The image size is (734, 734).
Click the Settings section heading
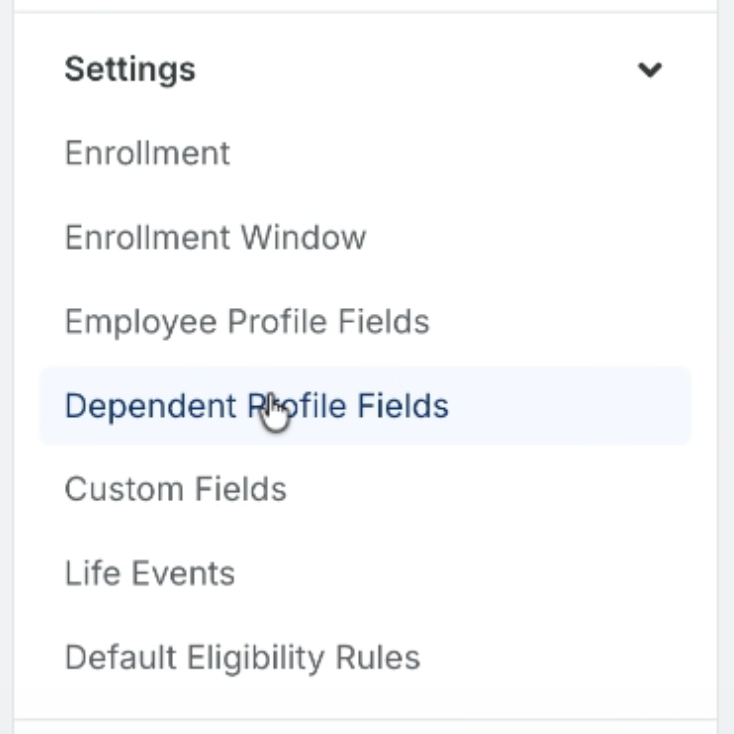coord(130,70)
